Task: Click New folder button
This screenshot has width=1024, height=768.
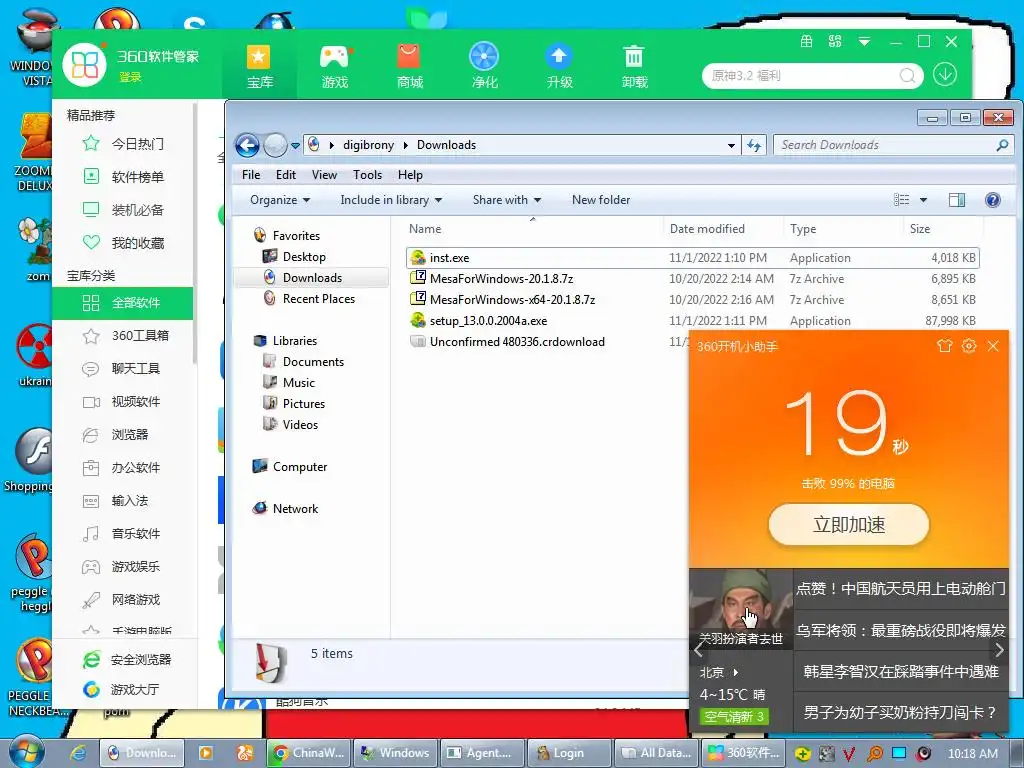Action: pyautogui.click(x=601, y=200)
